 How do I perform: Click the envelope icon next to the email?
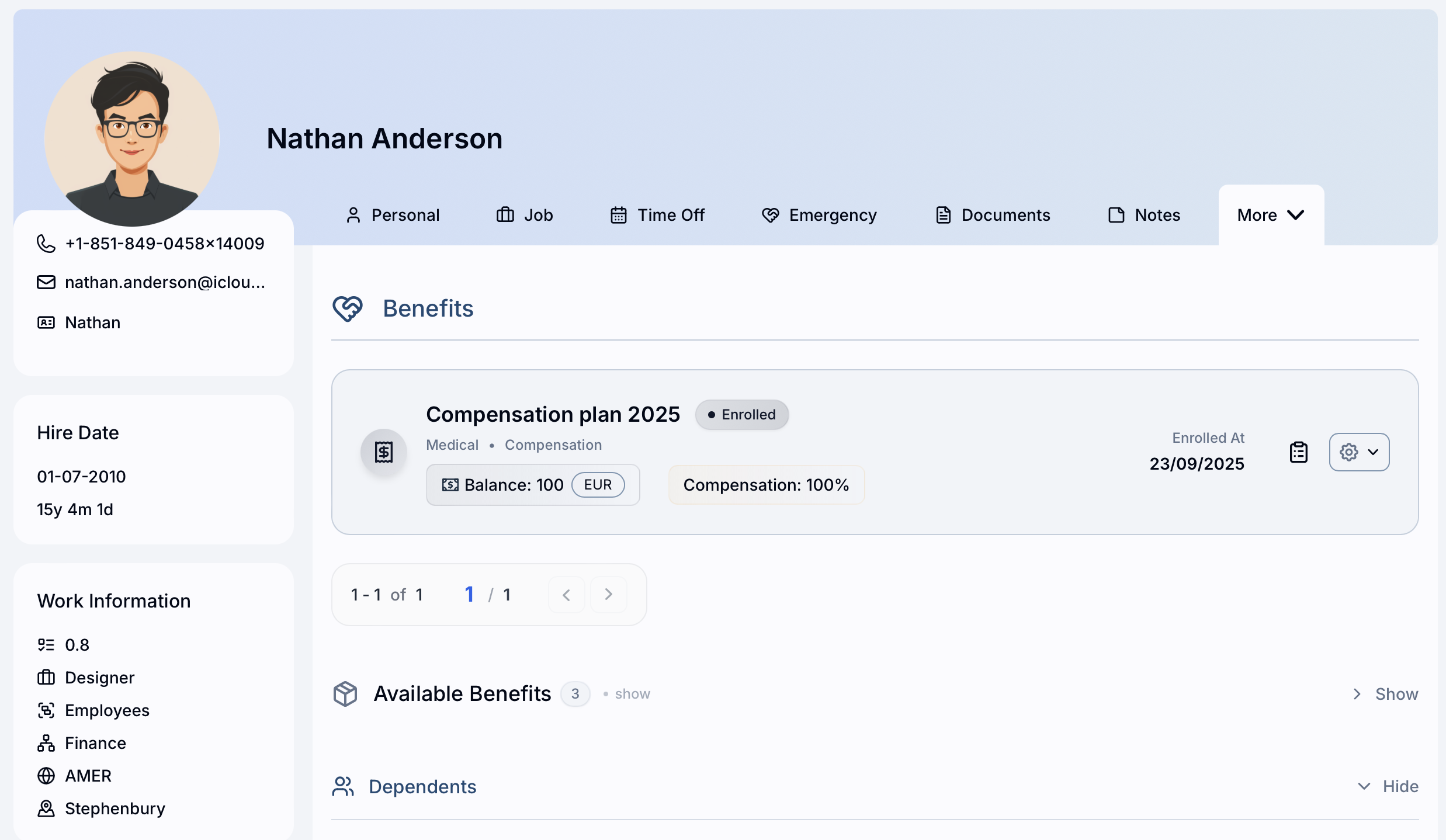[46, 282]
